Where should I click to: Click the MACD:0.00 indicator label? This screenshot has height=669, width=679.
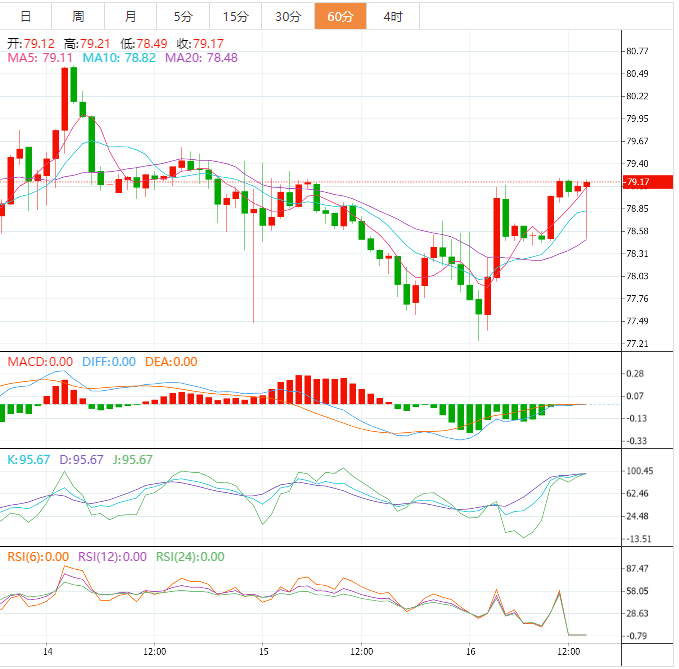(x=40, y=362)
